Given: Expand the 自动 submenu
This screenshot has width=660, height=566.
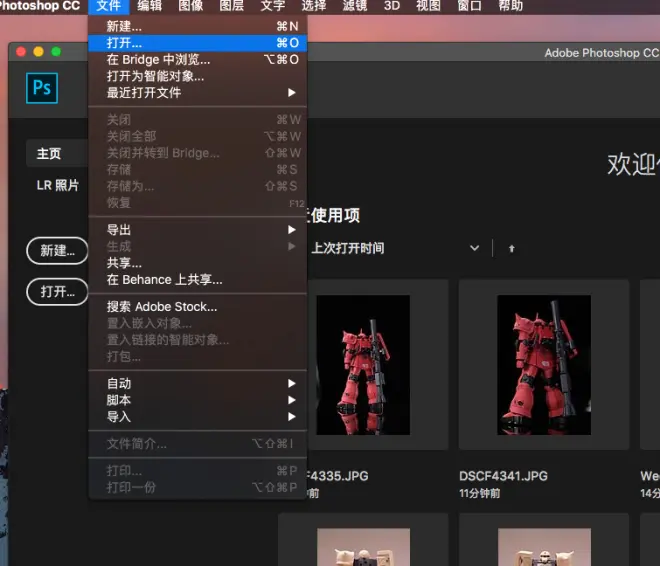Looking at the screenshot, I should 197,383.
